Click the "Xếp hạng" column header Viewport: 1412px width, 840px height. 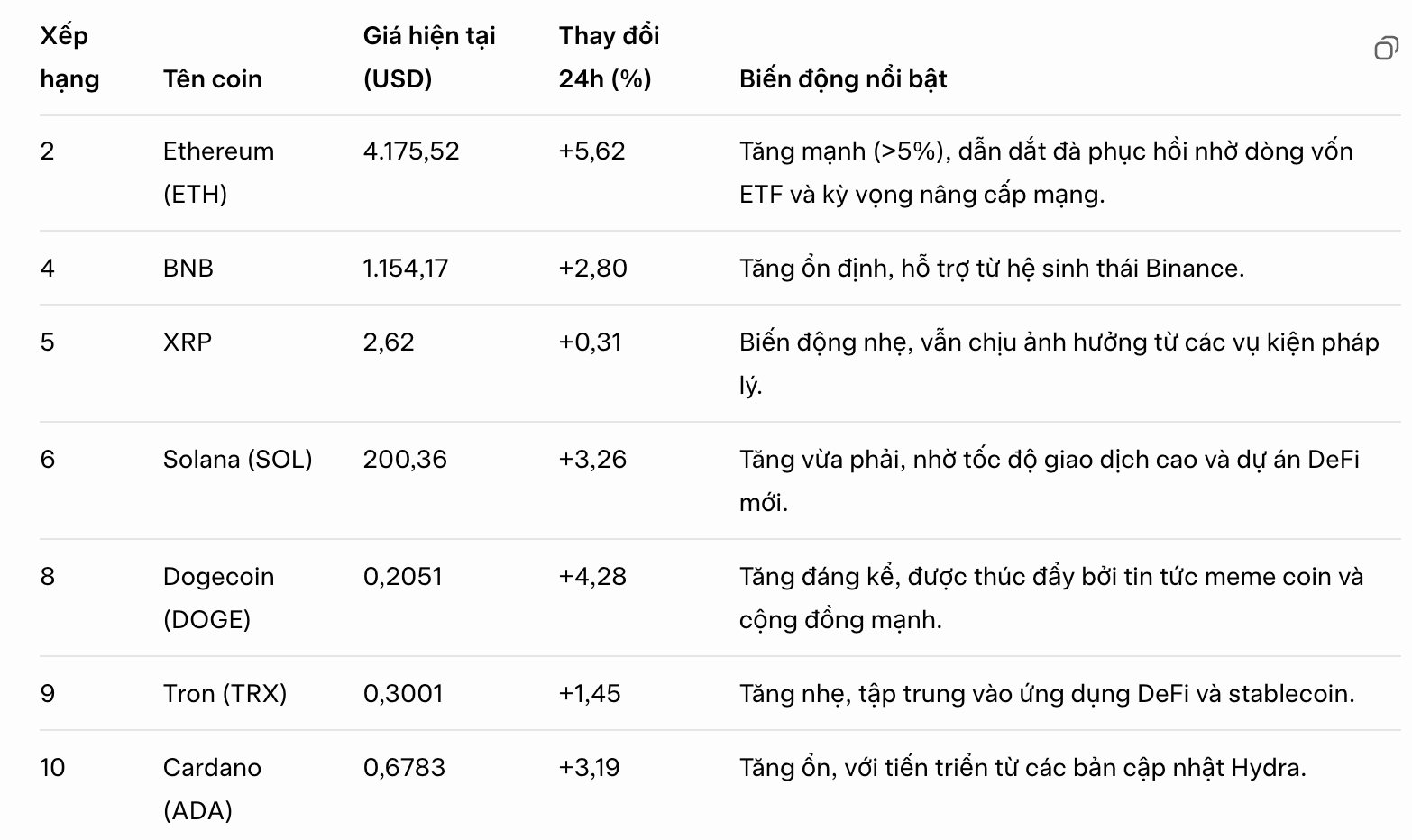click(x=69, y=58)
